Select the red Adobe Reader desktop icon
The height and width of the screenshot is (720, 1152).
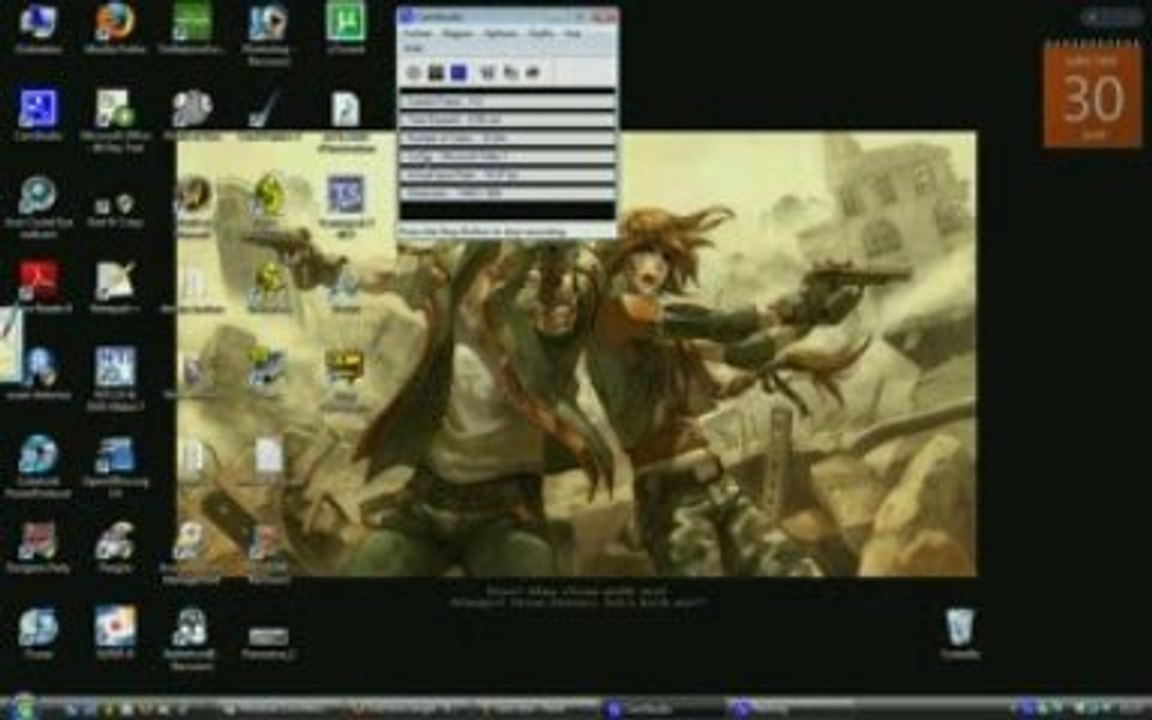click(38, 287)
